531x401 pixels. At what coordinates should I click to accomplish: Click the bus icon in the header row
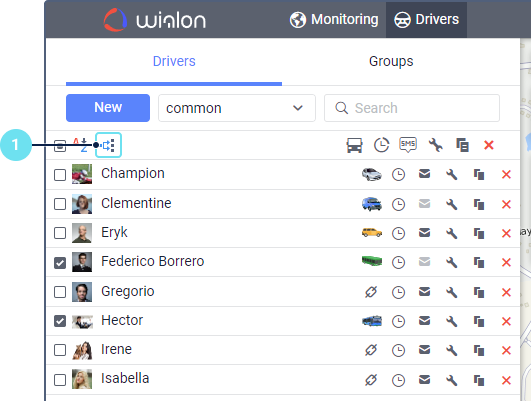[354, 145]
